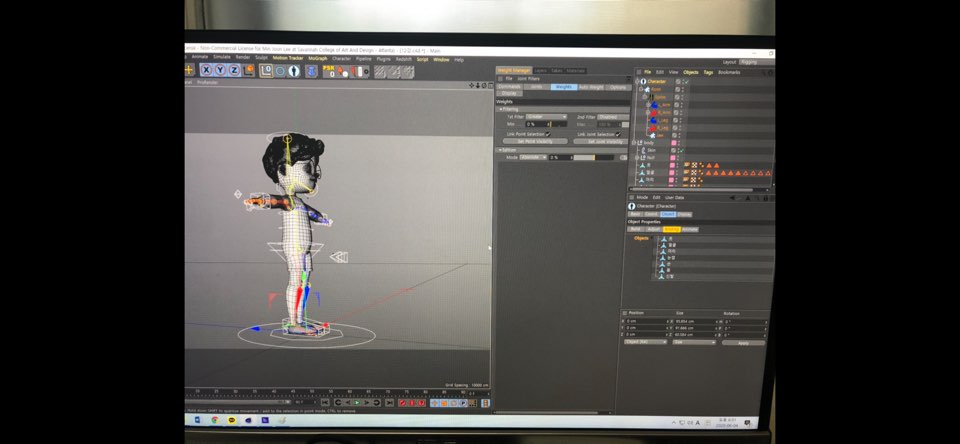The width and height of the screenshot is (960, 444).
Task: Click the PSR reset icon
Action: [x=328, y=71]
